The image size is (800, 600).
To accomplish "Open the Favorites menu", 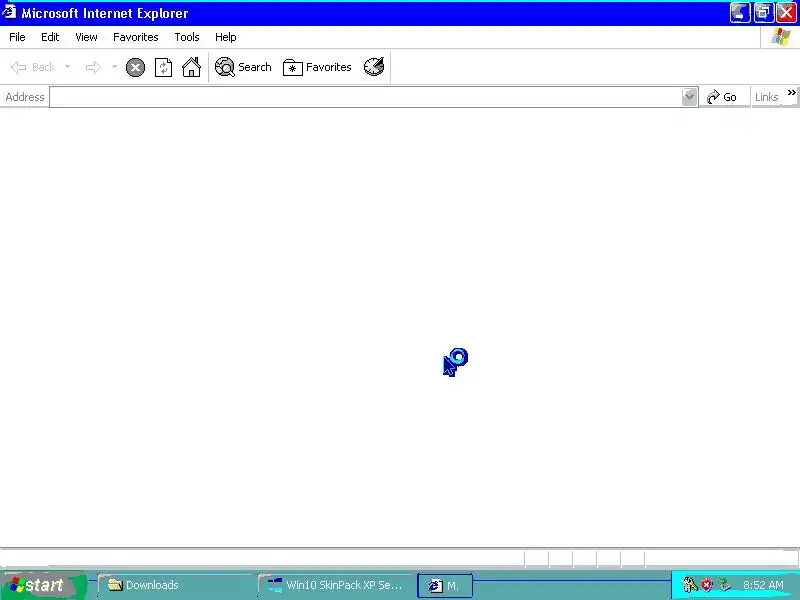I will (x=136, y=37).
